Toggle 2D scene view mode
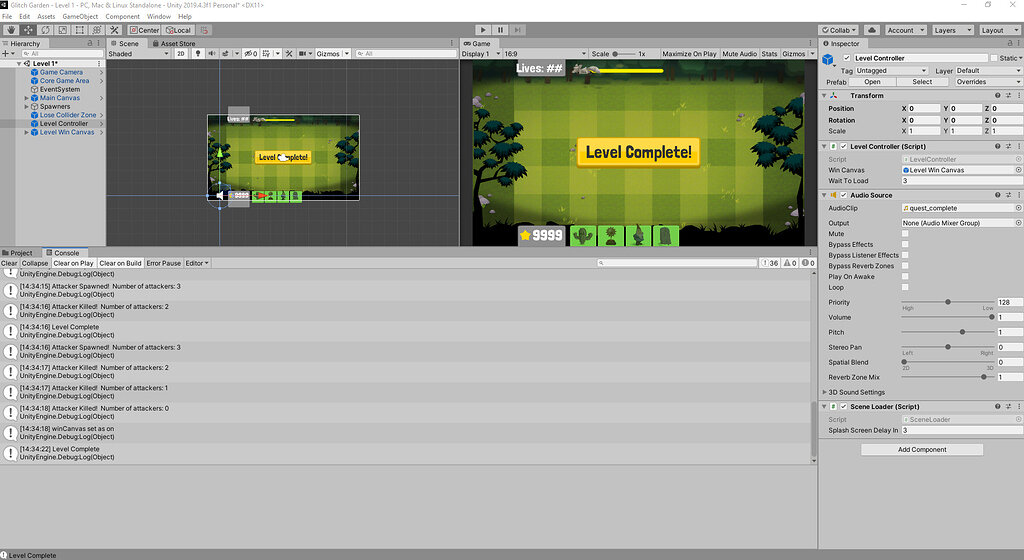The image size is (1024, 560). (181, 54)
